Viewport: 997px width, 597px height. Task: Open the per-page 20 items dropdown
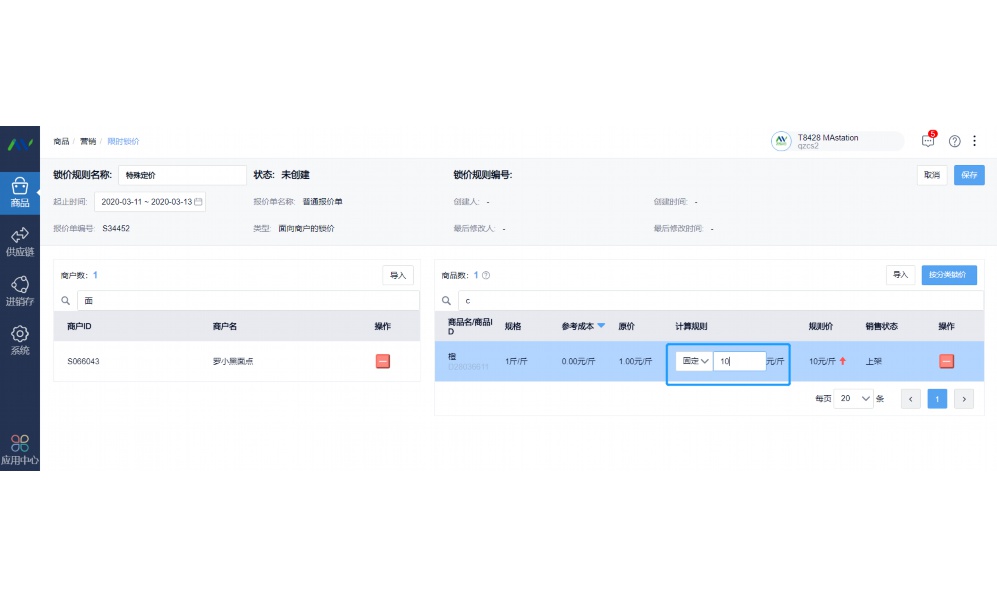(852, 398)
